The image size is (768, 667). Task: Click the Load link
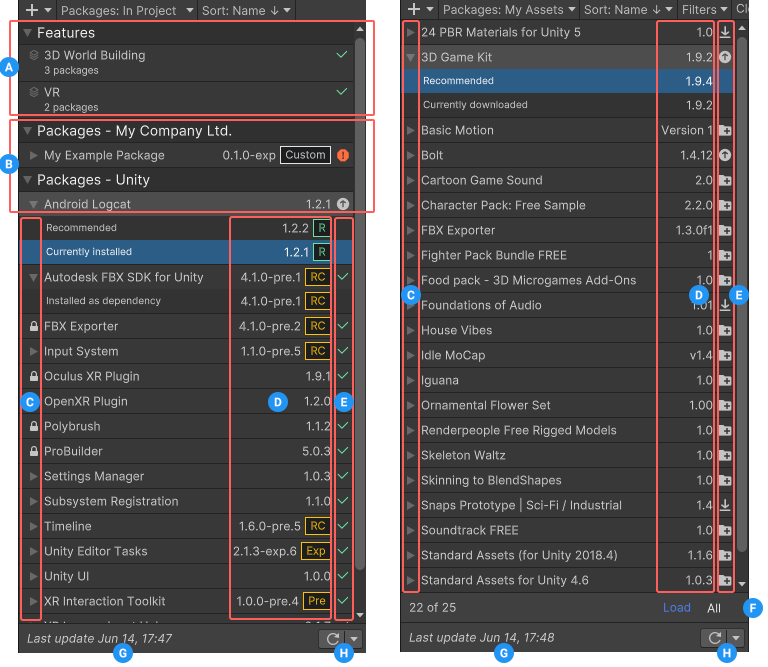[x=676, y=607]
